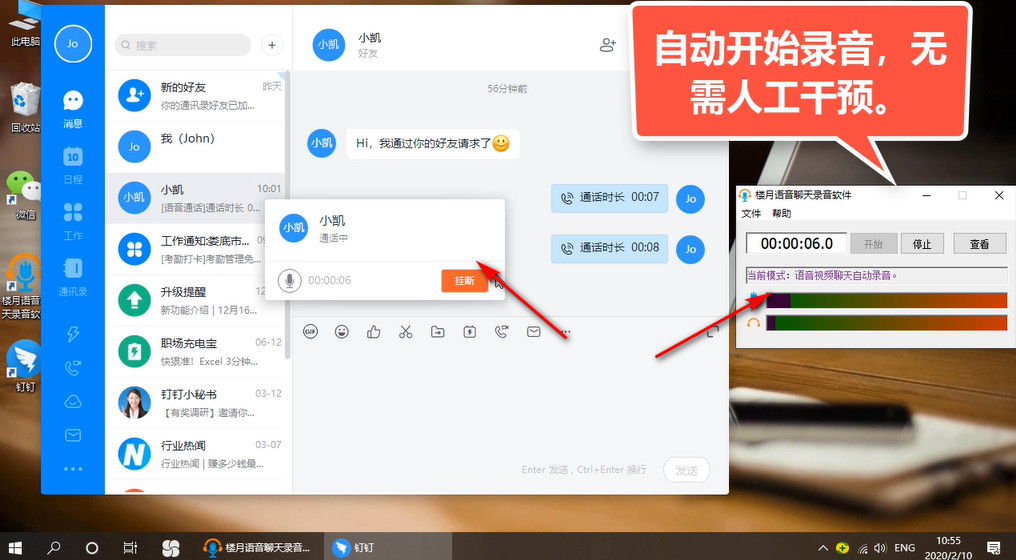Click the phone call sidebar icon
Screen dimensions: 1016x560
(x=73, y=368)
